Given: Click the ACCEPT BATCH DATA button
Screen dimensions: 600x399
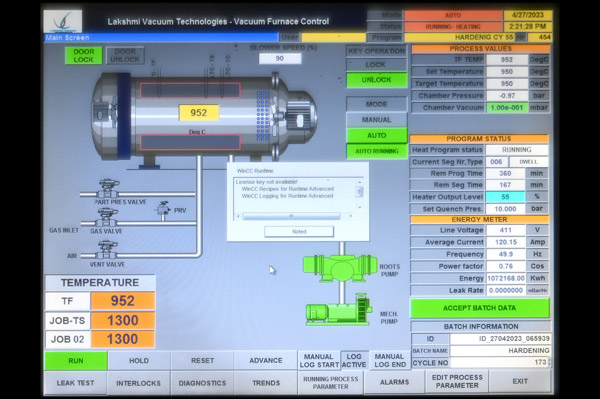Looking at the screenshot, I should (x=480, y=308).
